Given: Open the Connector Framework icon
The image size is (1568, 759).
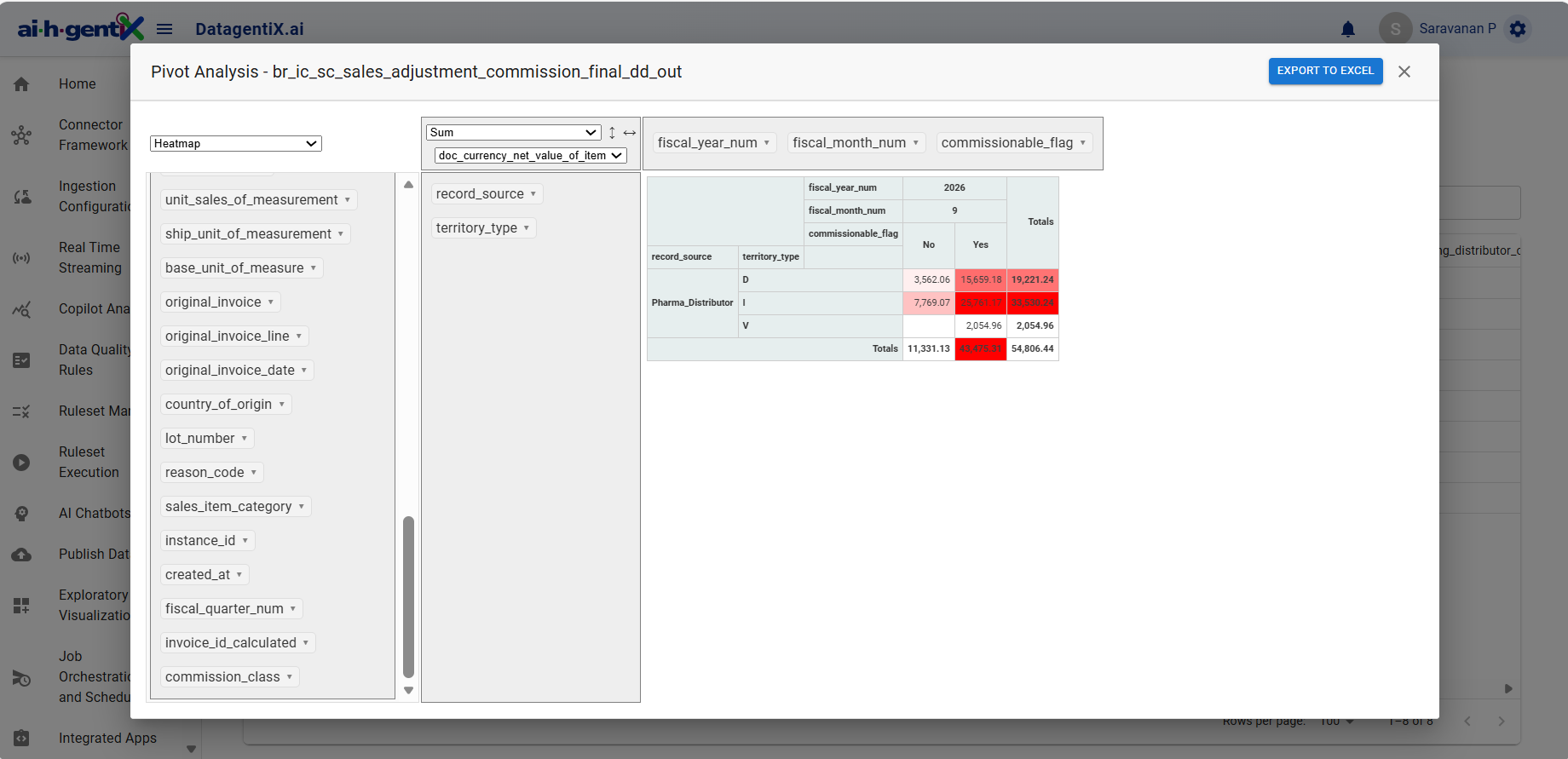Looking at the screenshot, I should tap(21, 135).
